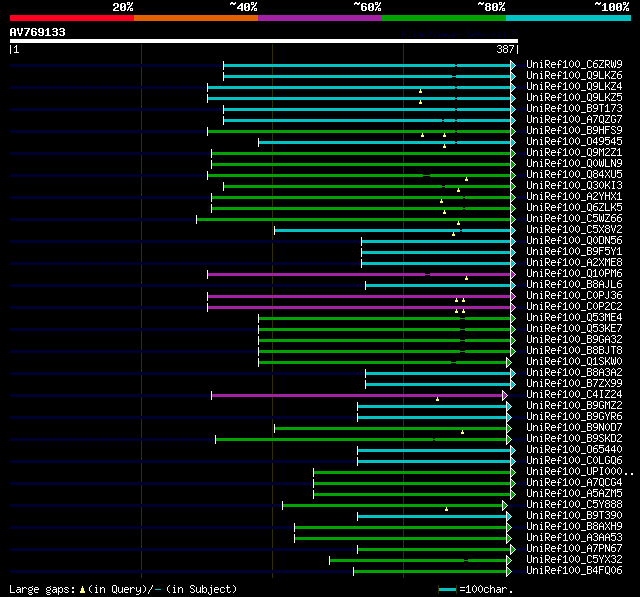Image resolution: width=640 pixels, height=597 pixels.
Task: Open hit UniRef100_B7ZX99
Action: tap(574, 384)
